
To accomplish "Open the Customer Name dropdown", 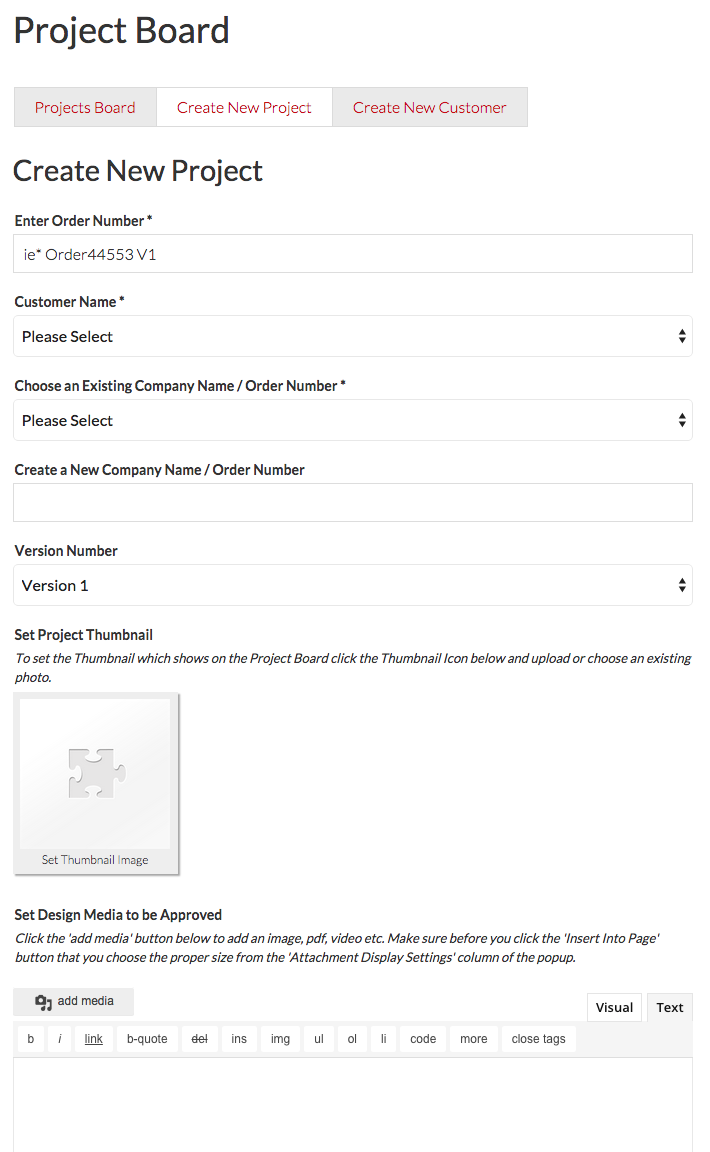I will pyautogui.click(x=353, y=336).
